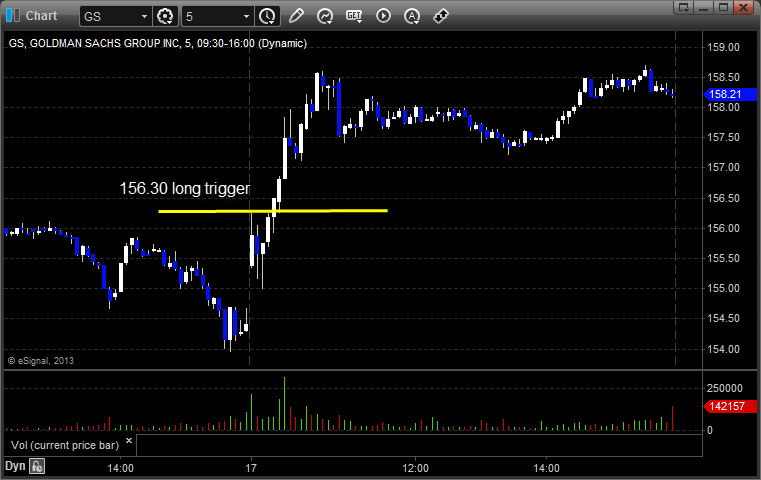Open the studies chart icon menu

325,16
